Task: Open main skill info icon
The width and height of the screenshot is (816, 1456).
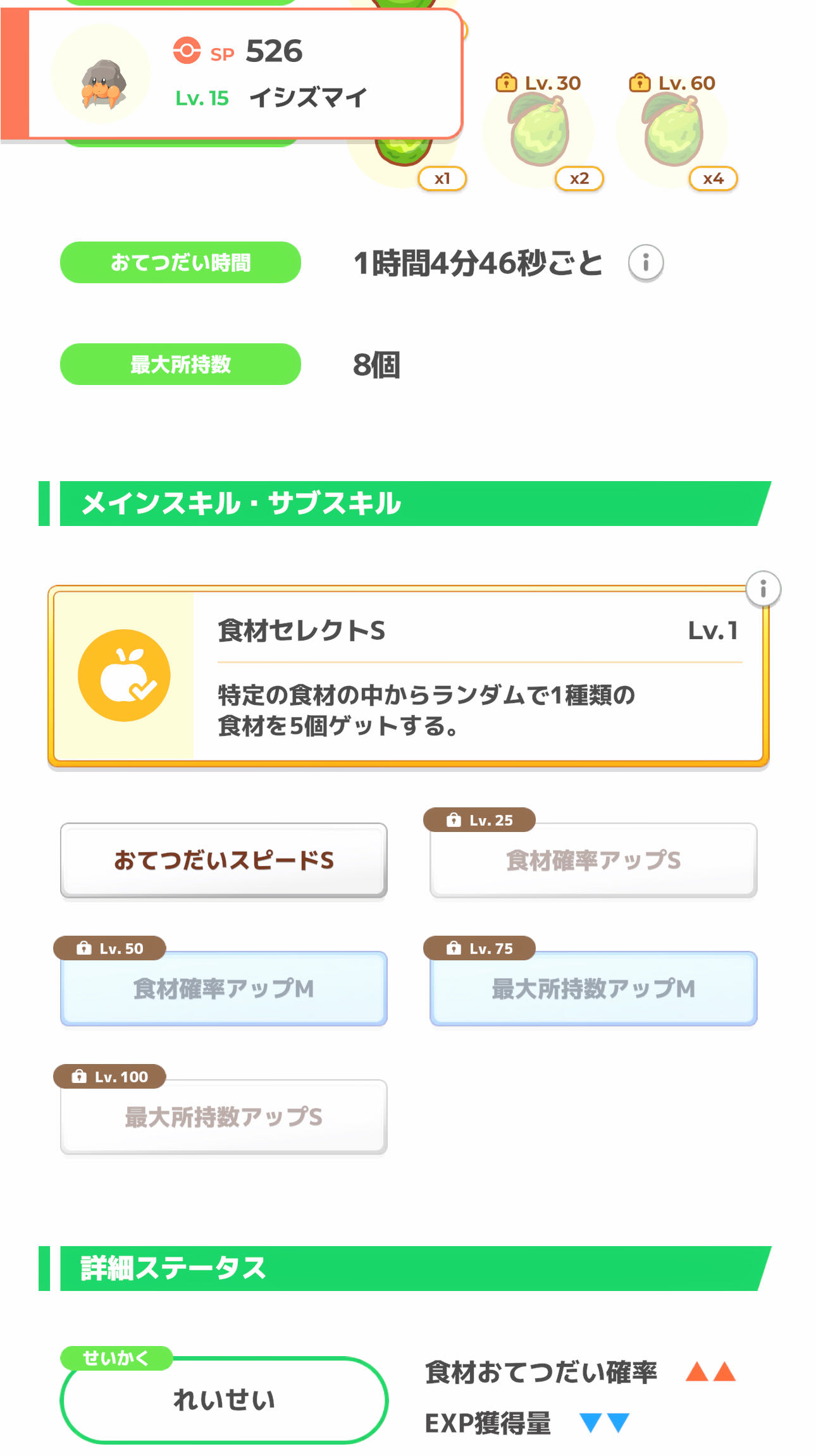Action: click(x=763, y=589)
